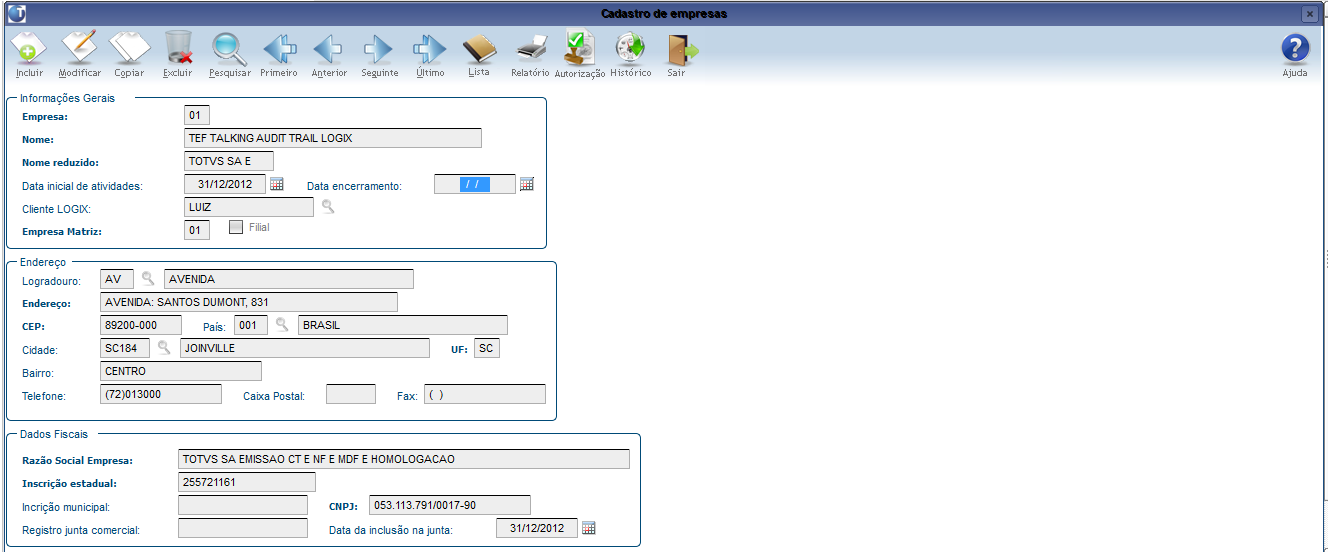The image size is (1328, 552).
Task: Toggle the Filial checkbox
Action: click(x=236, y=227)
